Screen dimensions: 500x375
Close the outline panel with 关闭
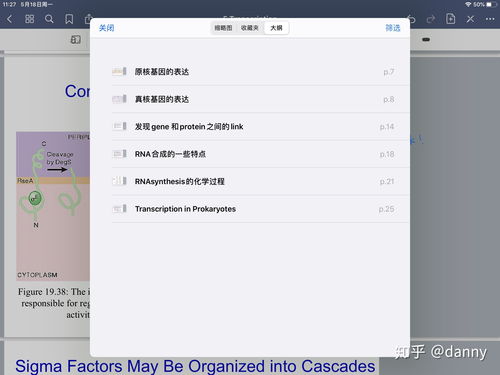coord(107,28)
